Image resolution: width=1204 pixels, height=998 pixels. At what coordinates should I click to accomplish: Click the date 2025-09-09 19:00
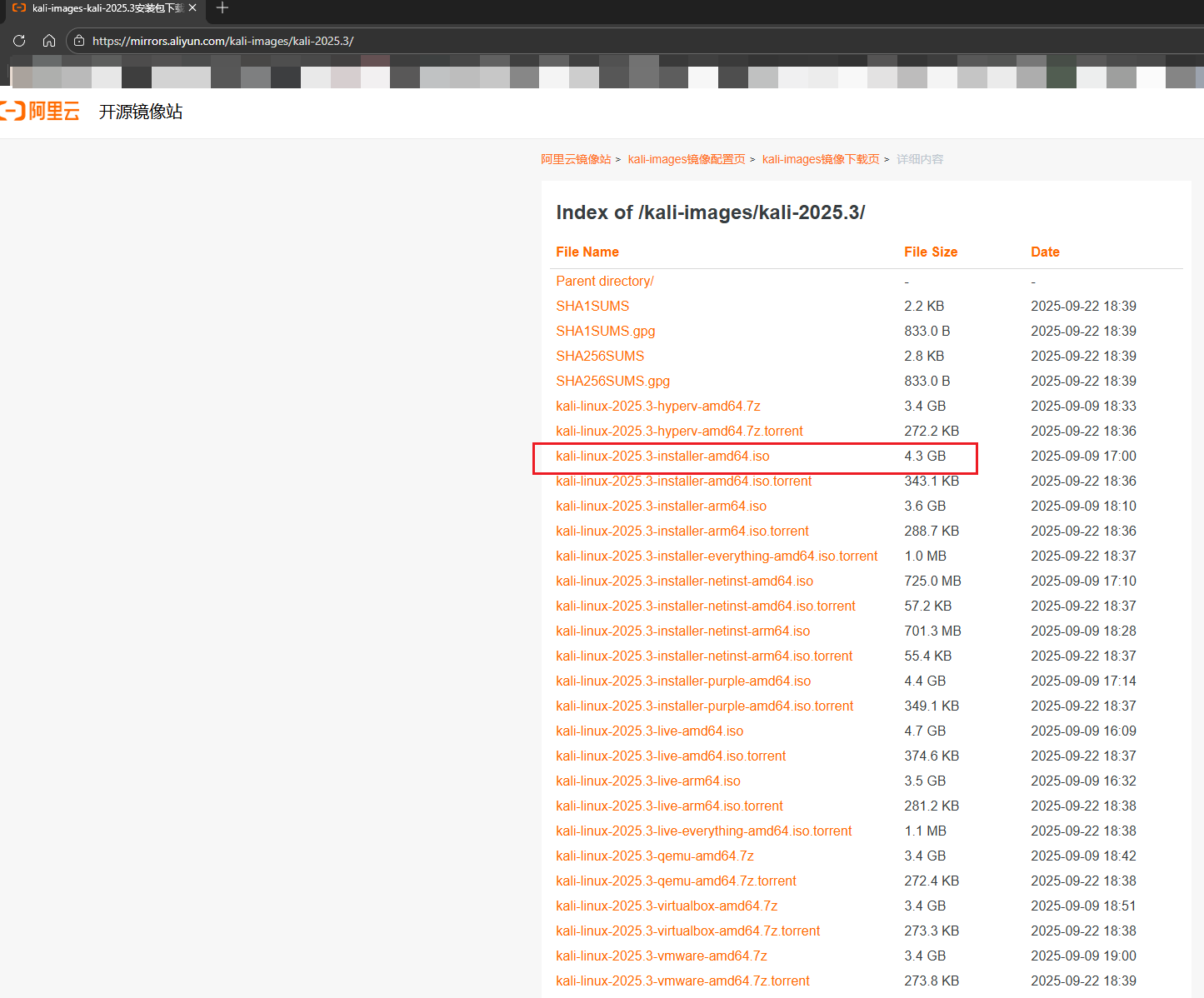pyautogui.click(x=1083, y=956)
